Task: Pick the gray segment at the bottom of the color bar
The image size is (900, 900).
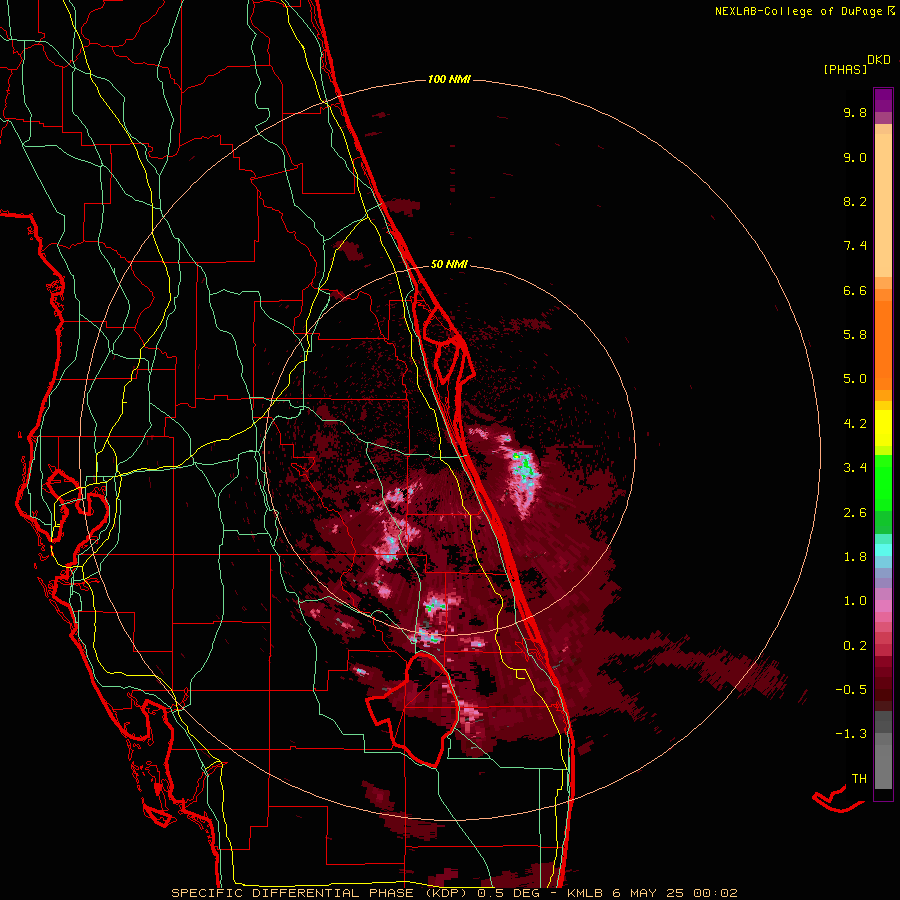Action: pos(883,763)
